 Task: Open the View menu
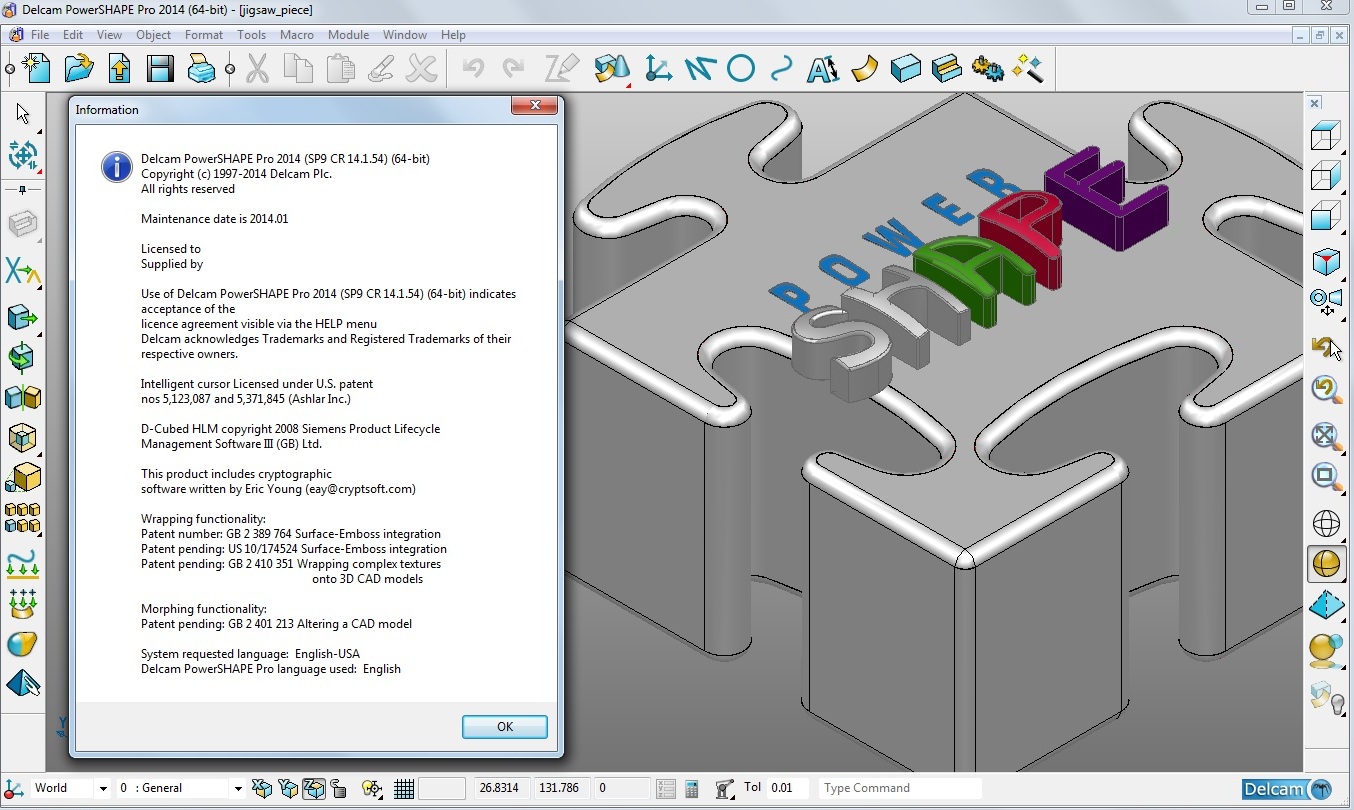109,35
